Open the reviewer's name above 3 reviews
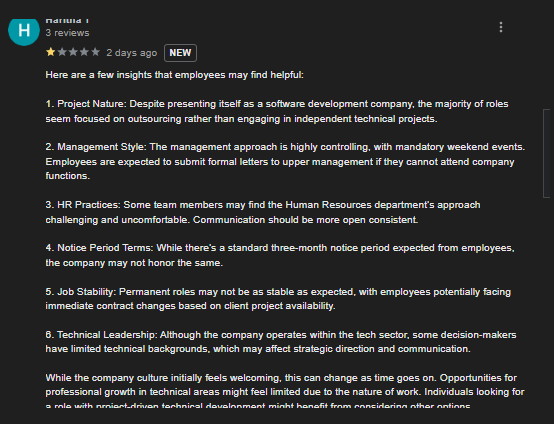 click(x=67, y=21)
